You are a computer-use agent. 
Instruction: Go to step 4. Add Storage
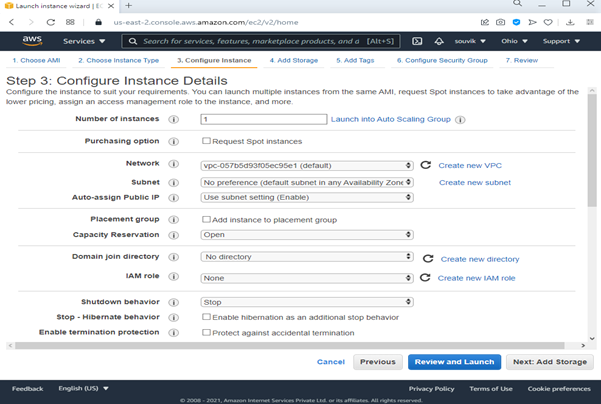[x=294, y=60]
